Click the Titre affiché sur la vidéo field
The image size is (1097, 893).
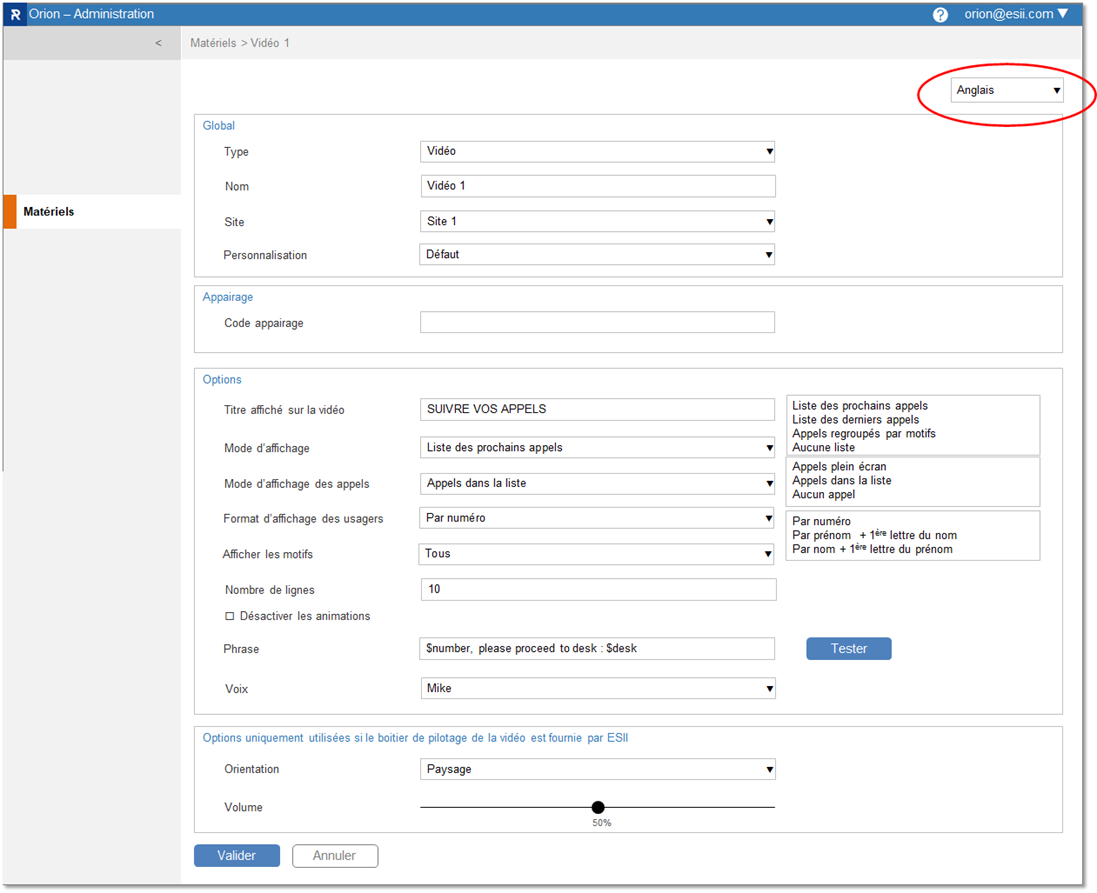597,409
